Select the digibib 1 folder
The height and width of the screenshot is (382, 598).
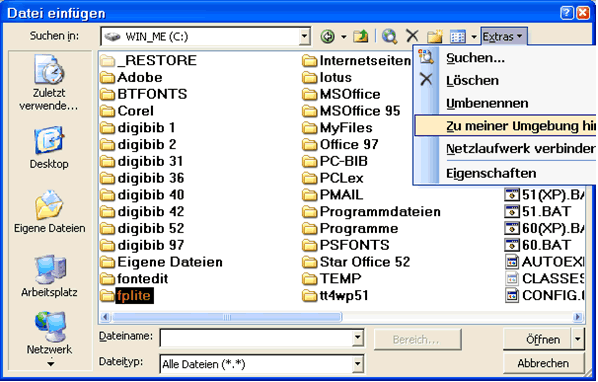pos(138,128)
